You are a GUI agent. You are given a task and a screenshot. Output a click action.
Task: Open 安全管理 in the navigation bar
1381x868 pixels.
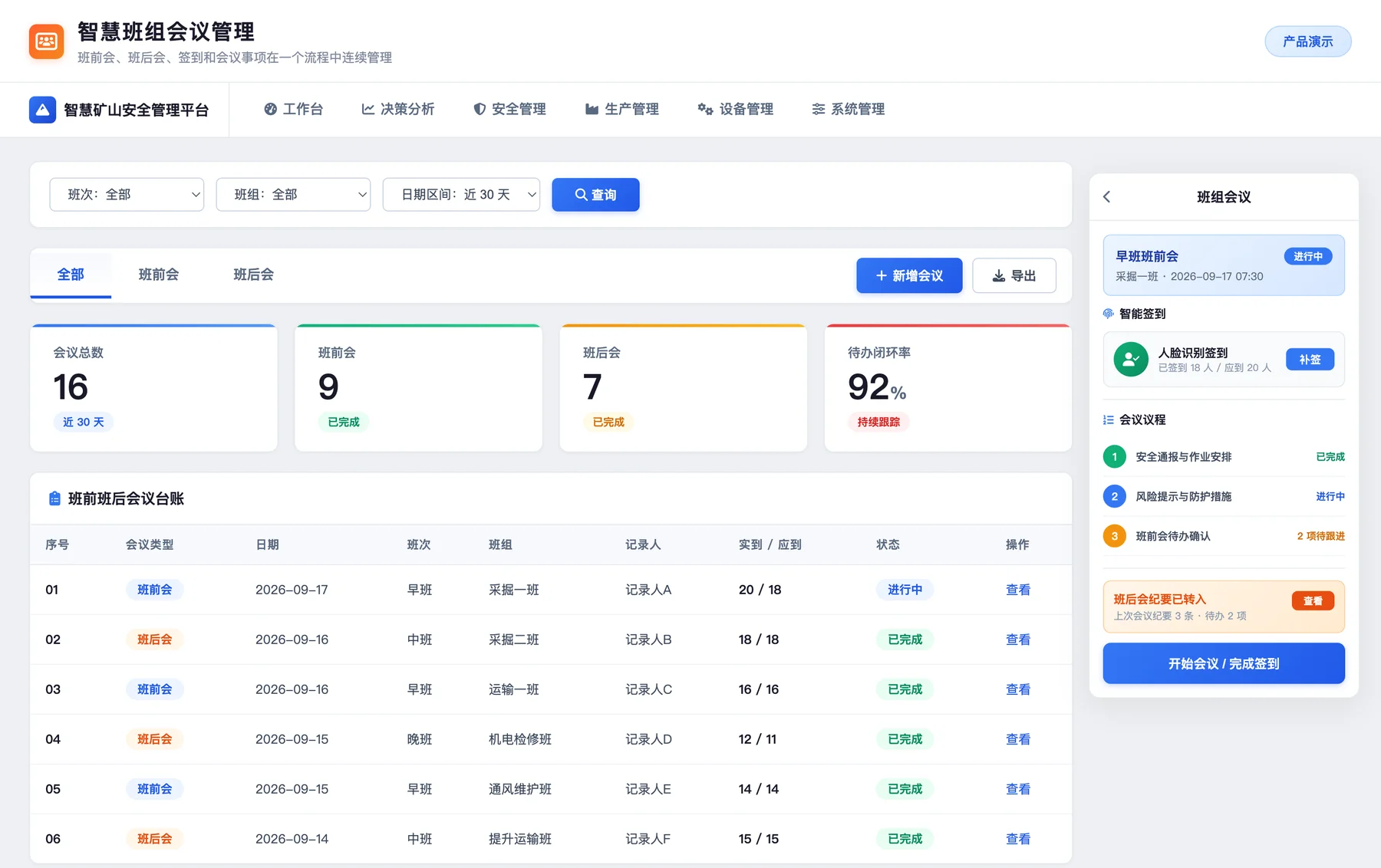click(510, 109)
